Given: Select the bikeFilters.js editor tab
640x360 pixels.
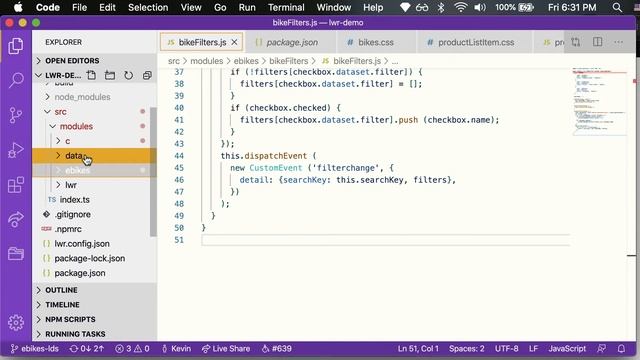Looking at the screenshot, I should (x=202, y=42).
